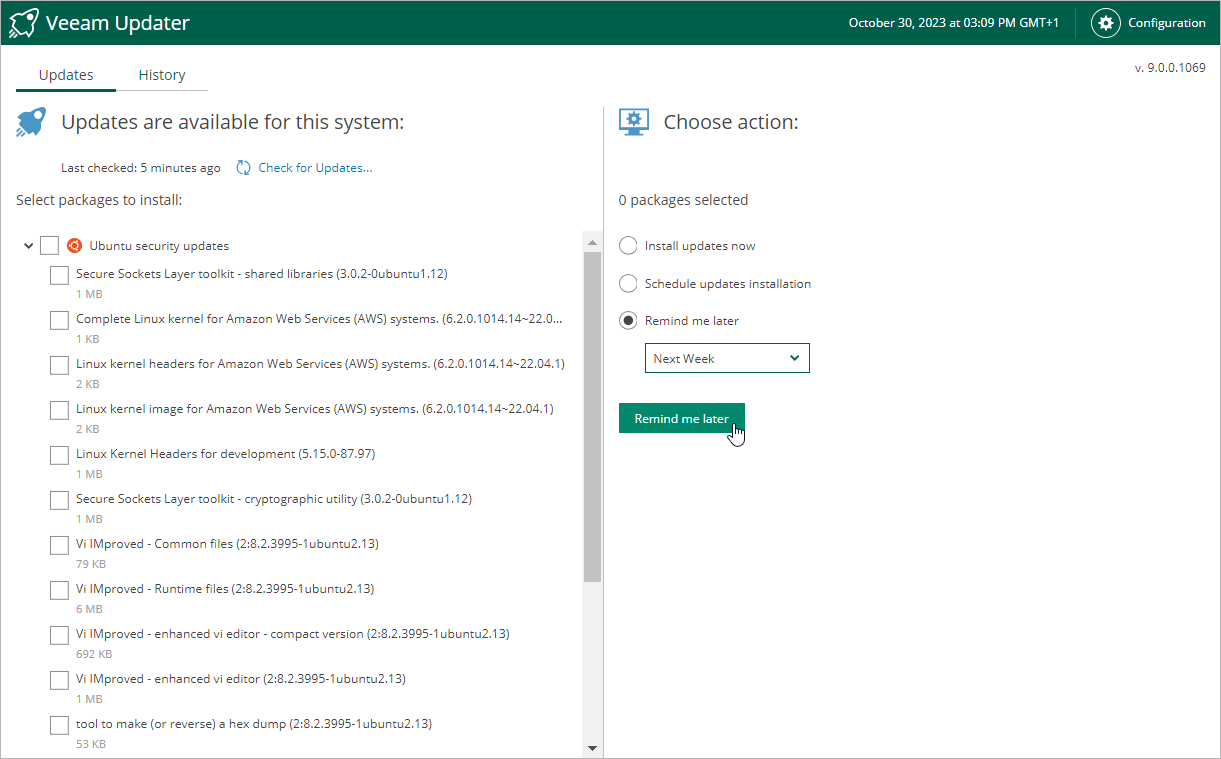Click 'Last checked: 5 minutes ago' text

click(141, 168)
